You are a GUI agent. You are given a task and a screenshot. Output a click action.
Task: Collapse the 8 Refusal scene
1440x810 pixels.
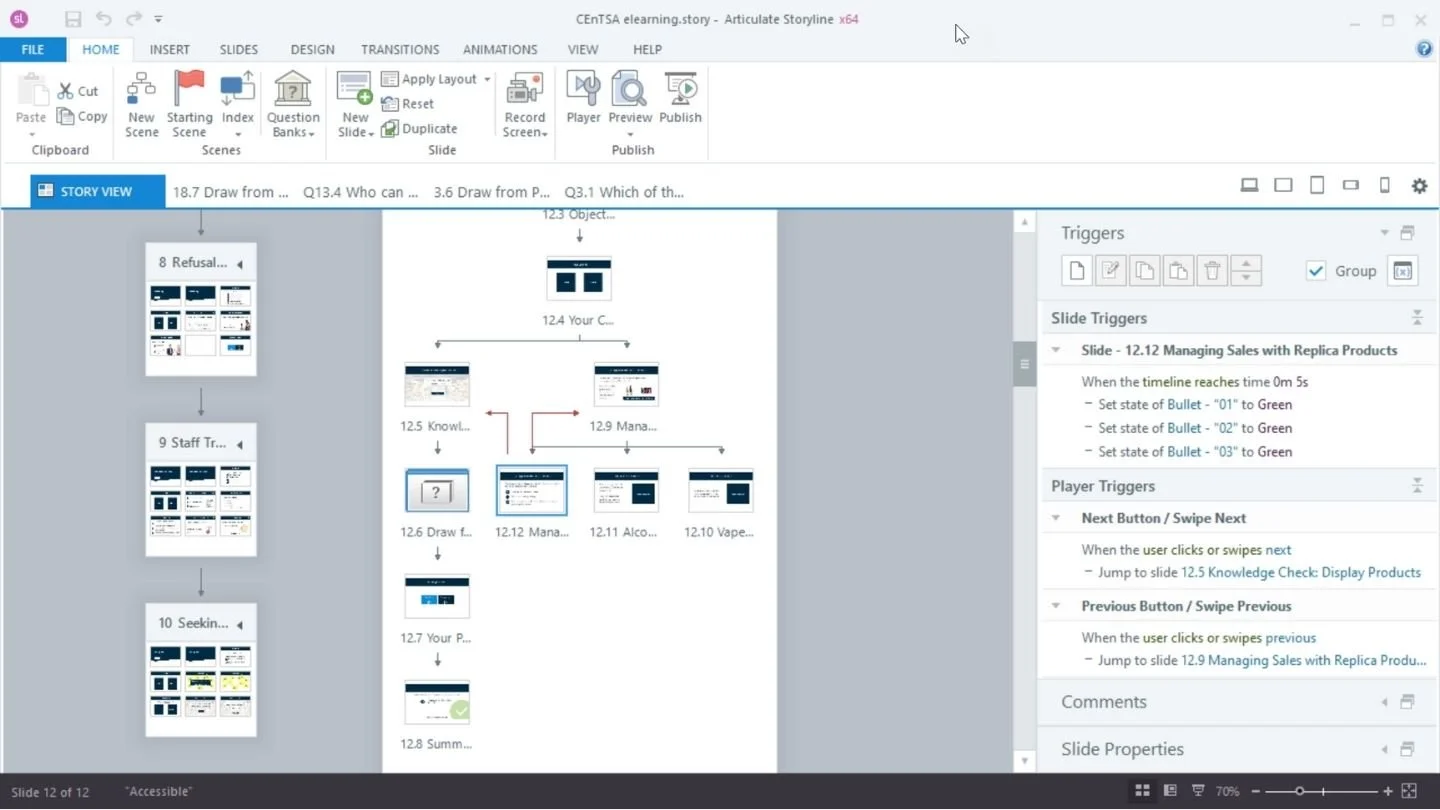(240, 264)
